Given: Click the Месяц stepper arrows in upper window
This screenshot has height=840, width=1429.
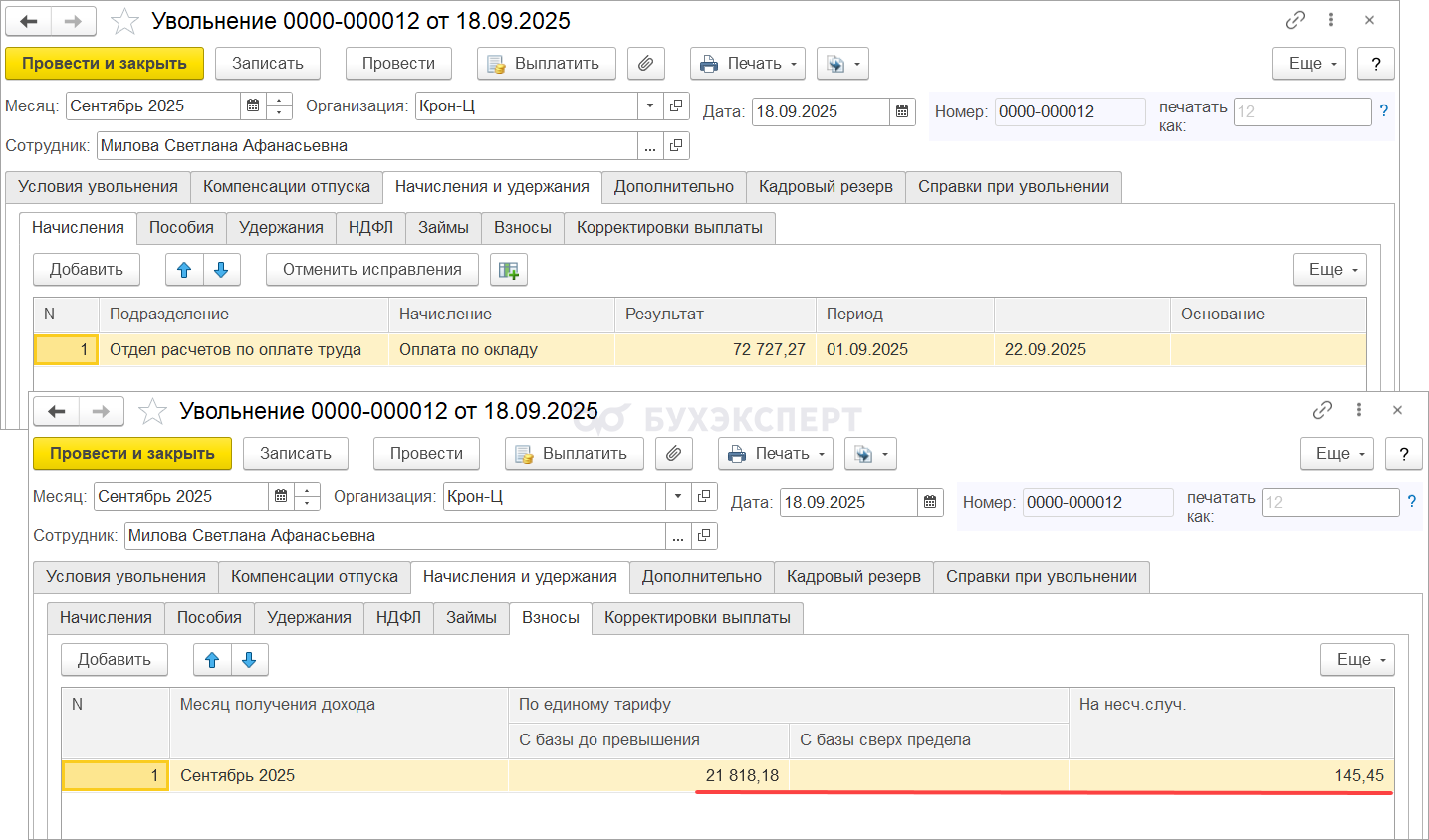Looking at the screenshot, I should (281, 105).
